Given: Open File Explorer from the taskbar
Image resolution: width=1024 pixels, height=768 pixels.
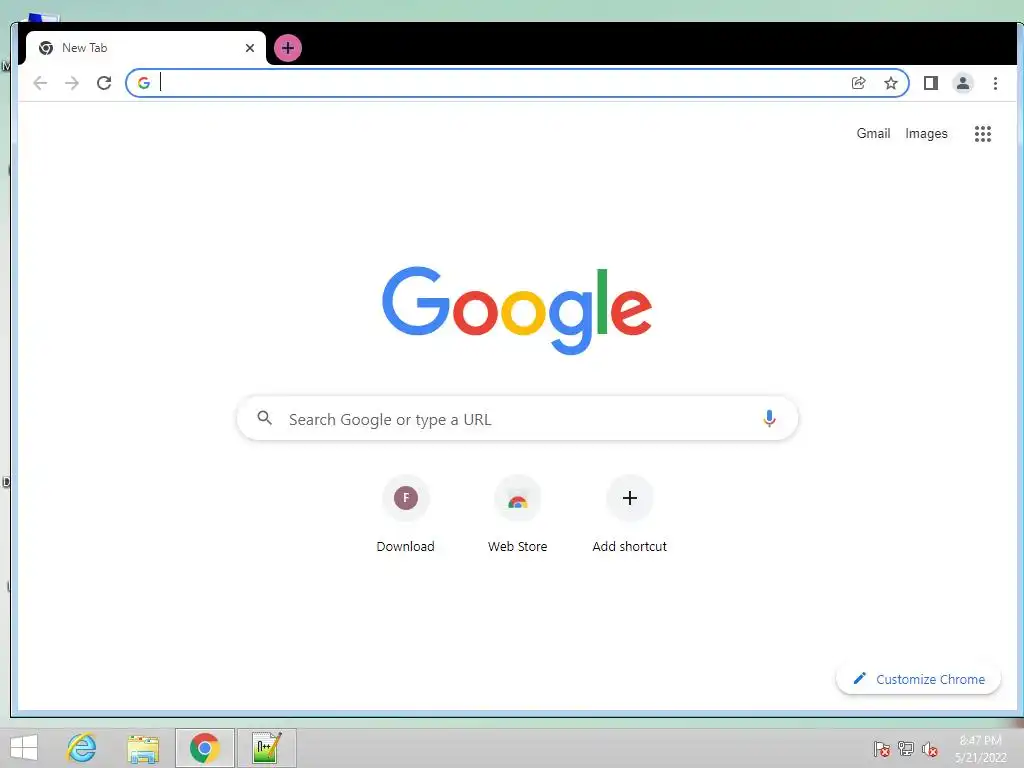Looking at the screenshot, I should tap(143, 748).
